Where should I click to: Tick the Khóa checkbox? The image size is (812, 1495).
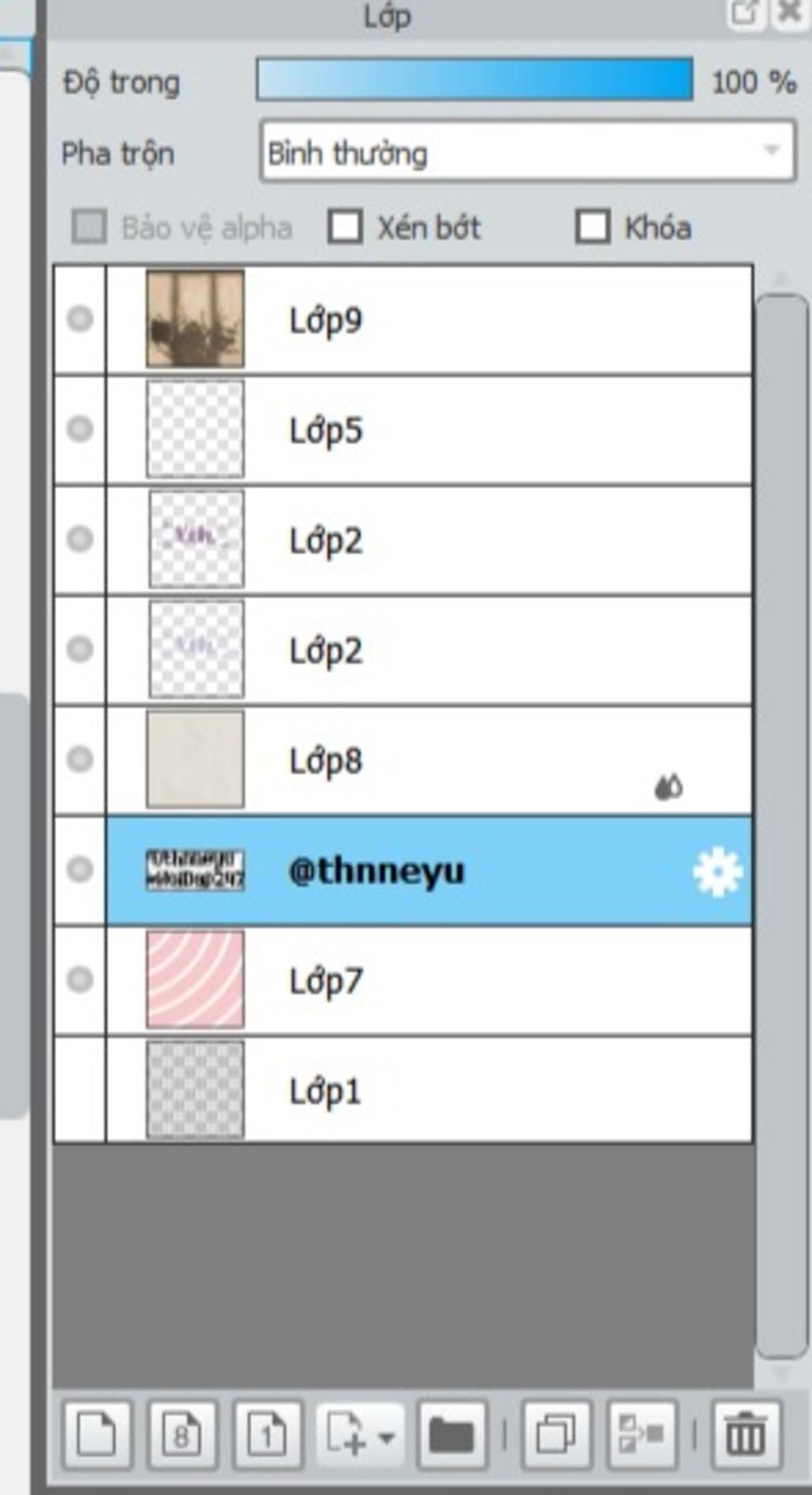[x=592, y=227]
